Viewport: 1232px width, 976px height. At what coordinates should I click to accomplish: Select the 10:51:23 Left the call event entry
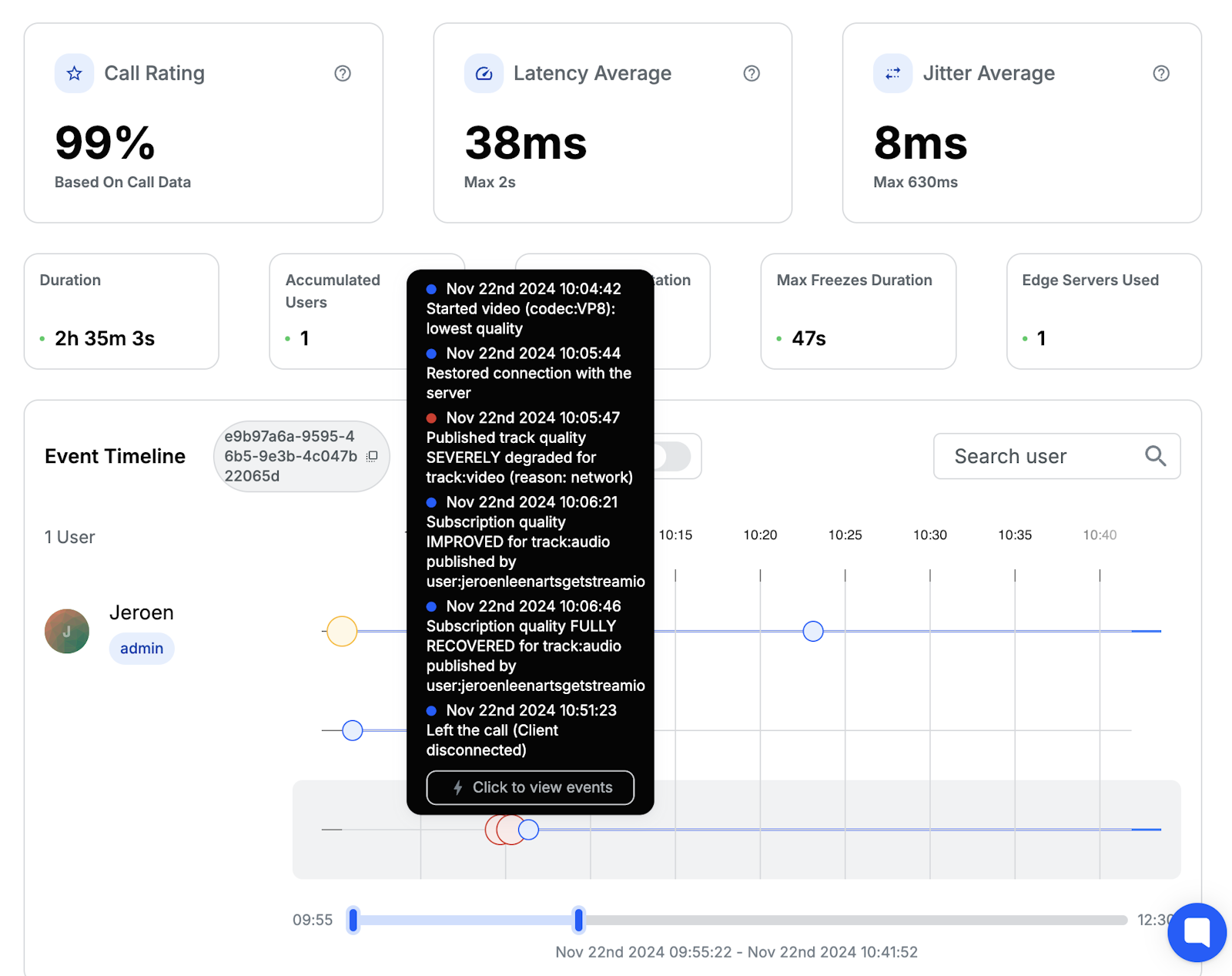point(530,729)
